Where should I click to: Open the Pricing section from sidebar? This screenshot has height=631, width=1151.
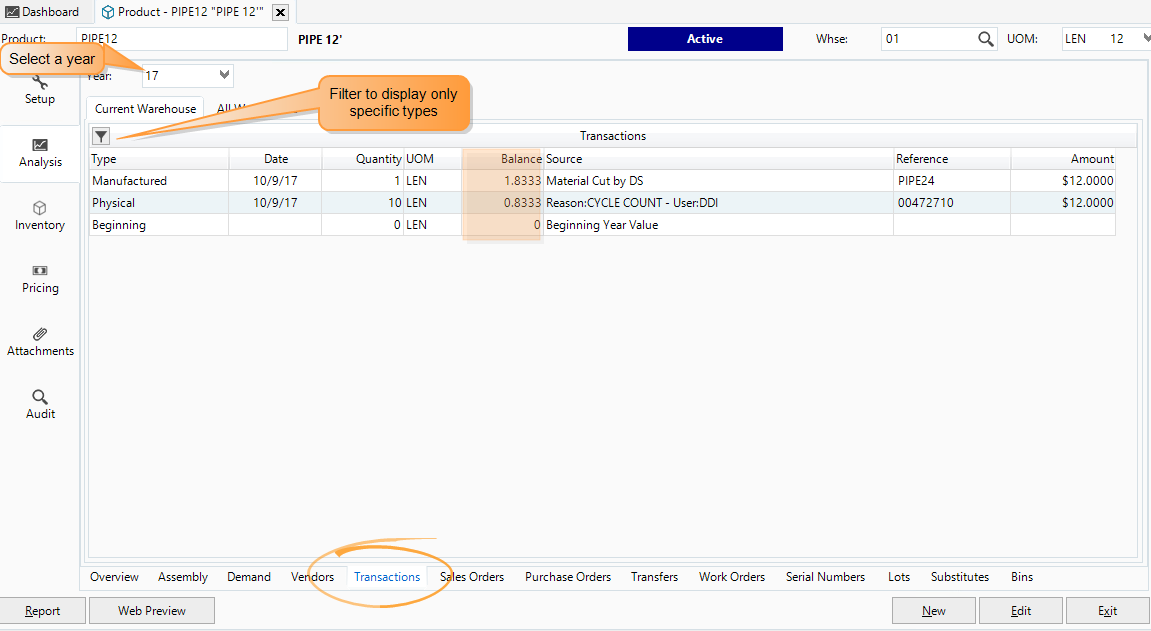pos(40,277)
